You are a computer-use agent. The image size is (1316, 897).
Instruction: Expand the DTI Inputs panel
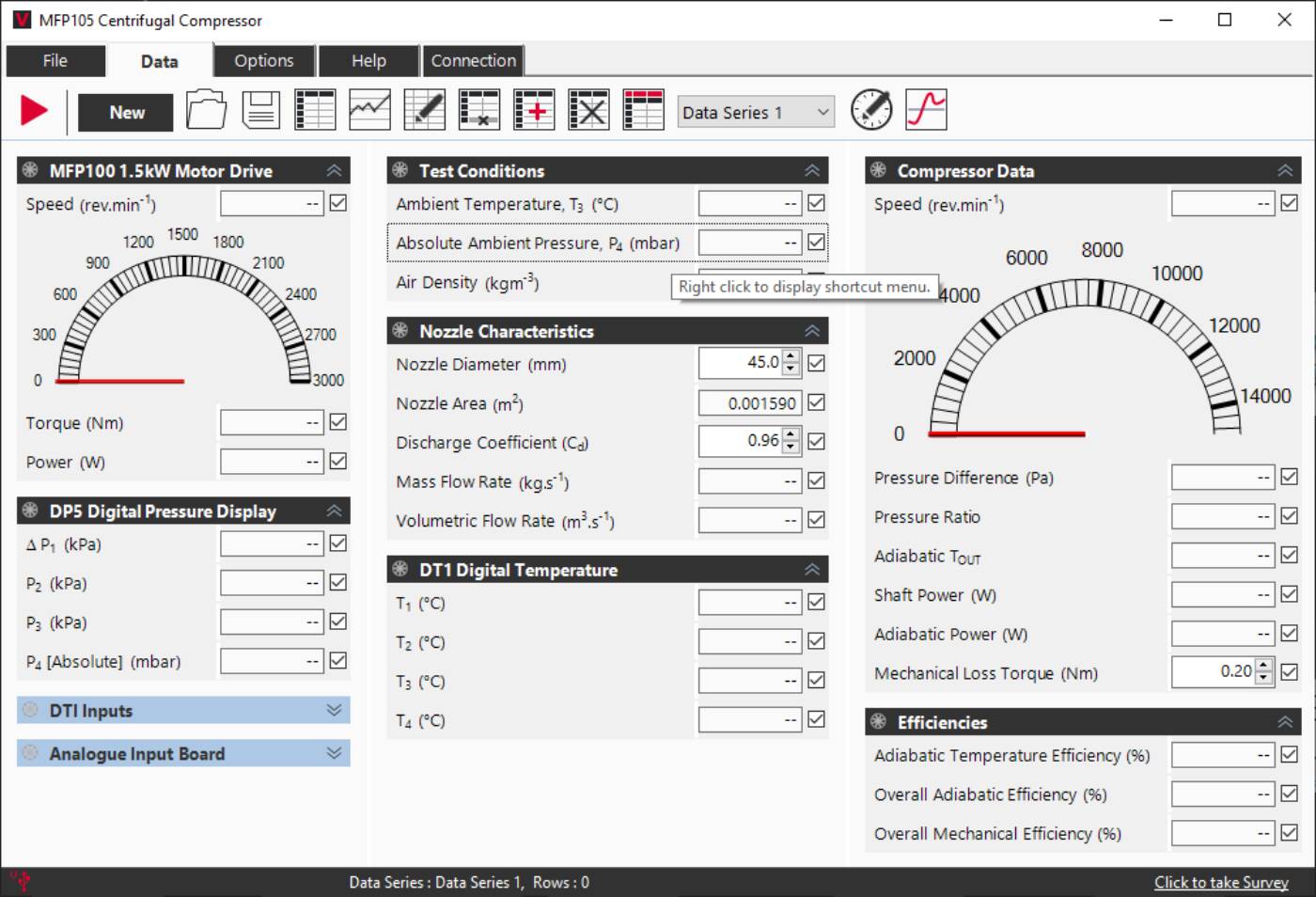(x=331, y=710)
